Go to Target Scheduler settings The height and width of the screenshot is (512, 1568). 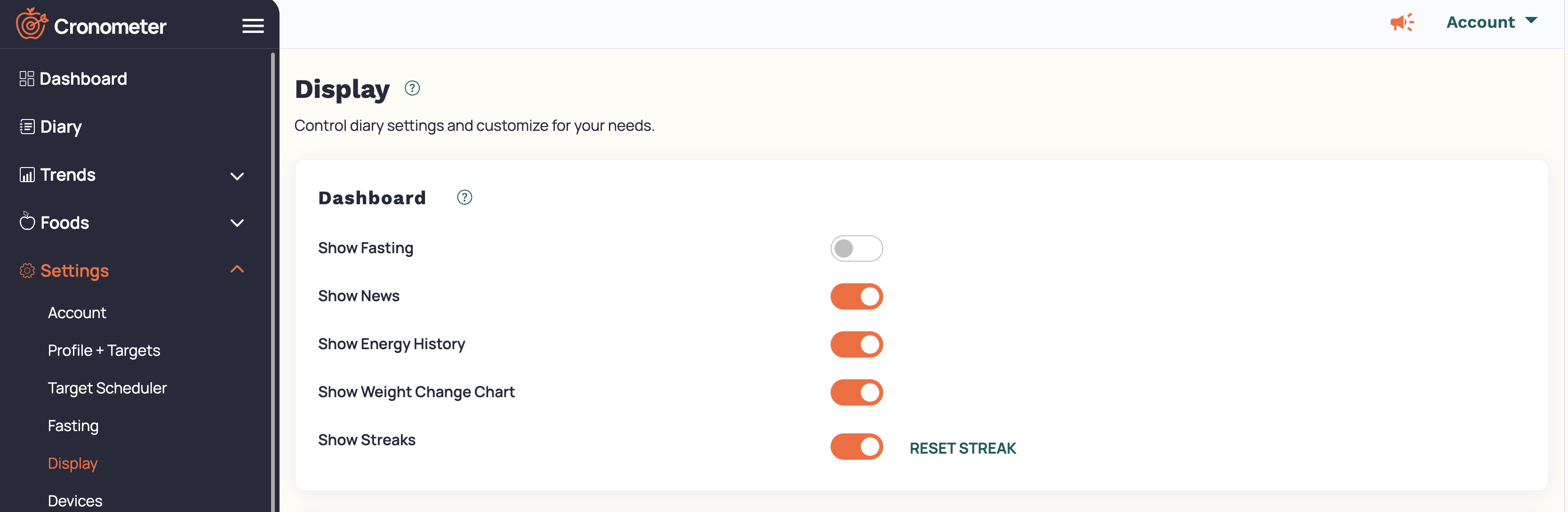[x=107, y=388]
